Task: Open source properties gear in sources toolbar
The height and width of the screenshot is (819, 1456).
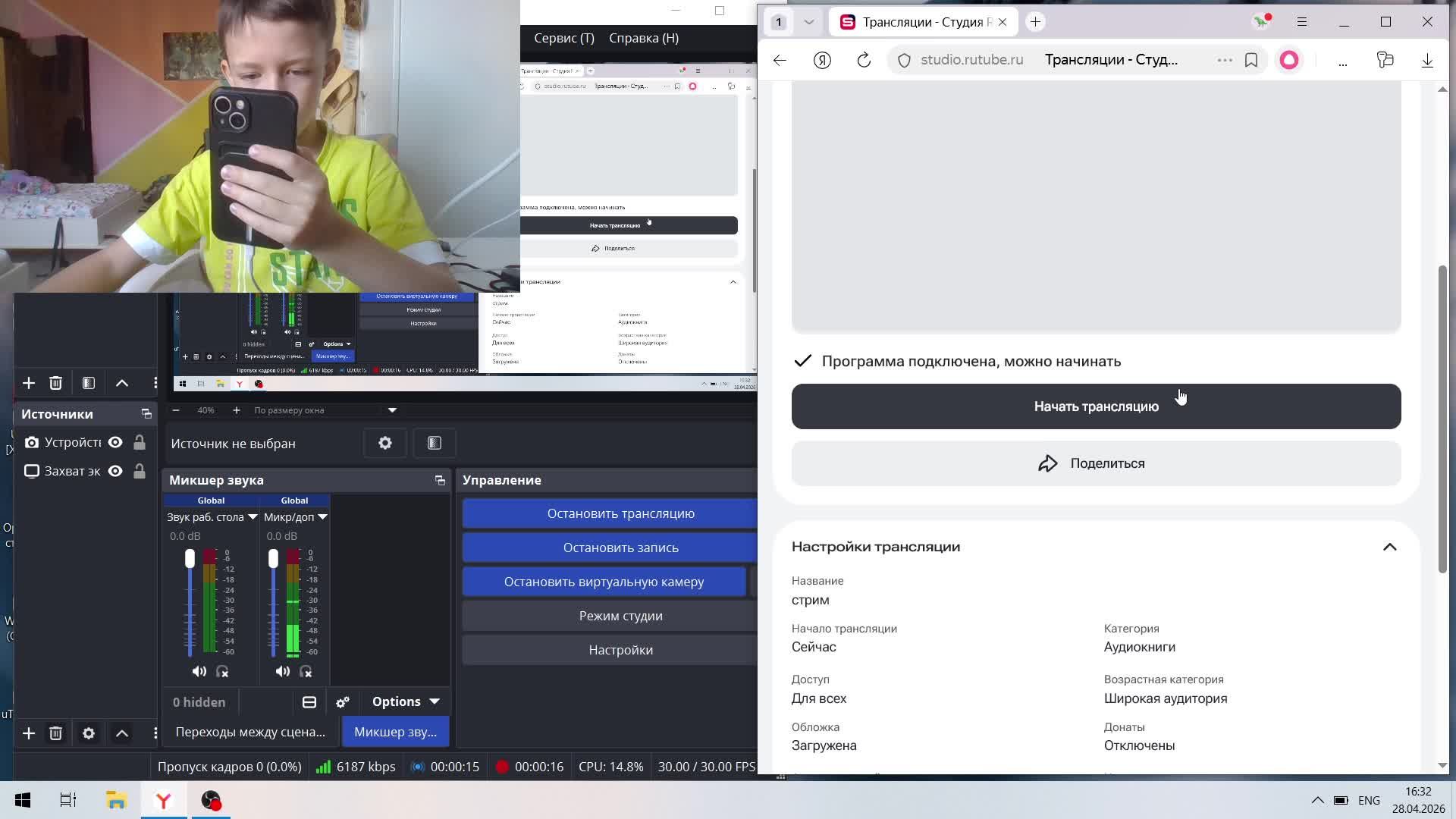Action: (x=89, y=733)
